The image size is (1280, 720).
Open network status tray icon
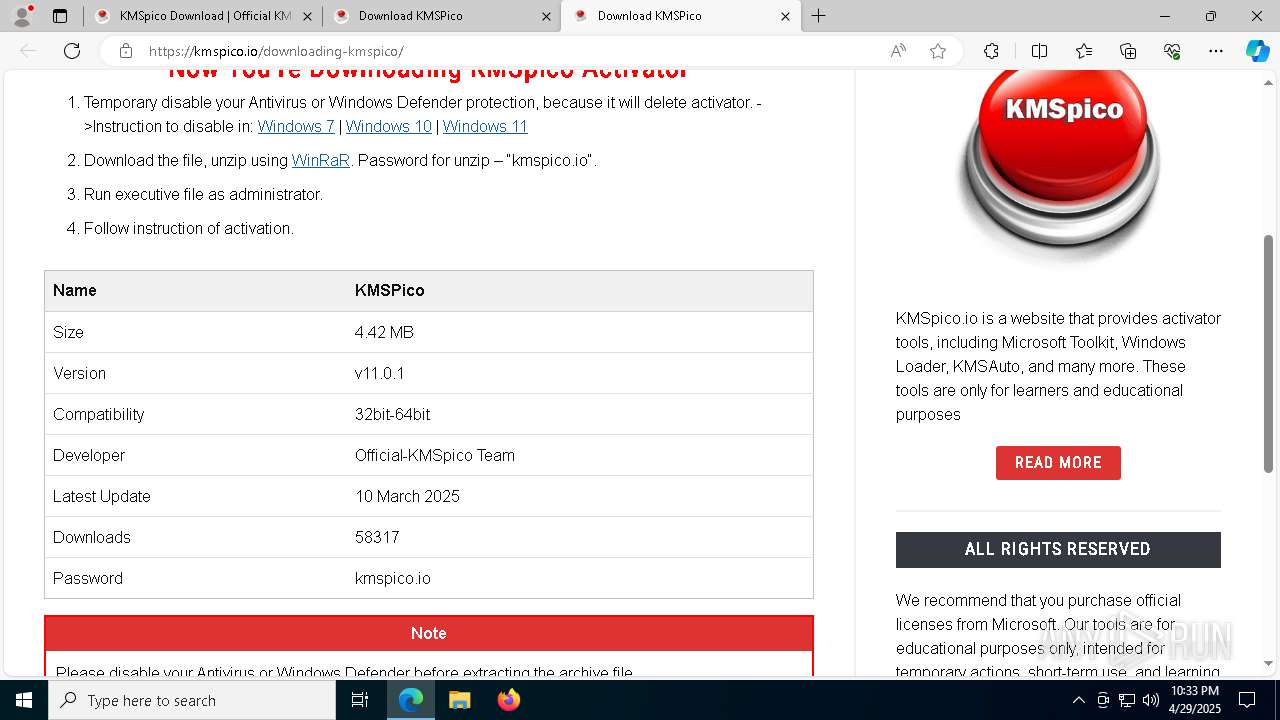(x=1127, y=700)
